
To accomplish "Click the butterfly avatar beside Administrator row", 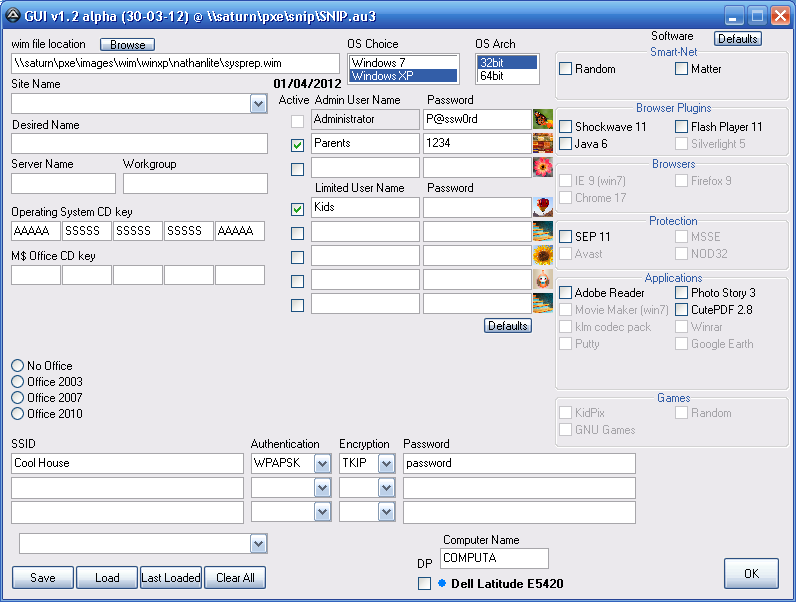I will click(543, 119).
